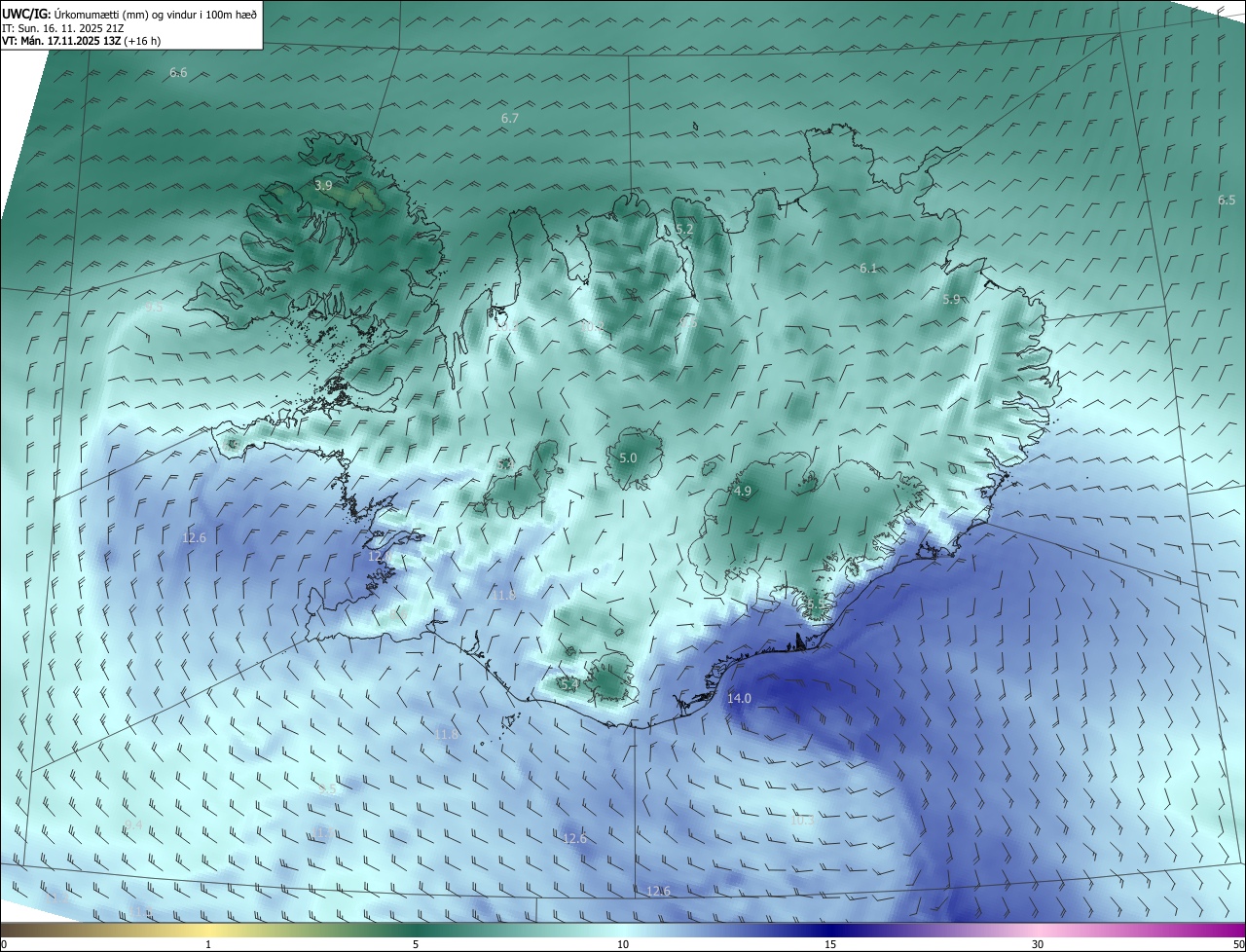
Task: Click the 4.9 label on Vatnajökull glacier
Action: (x=743, y=492)
